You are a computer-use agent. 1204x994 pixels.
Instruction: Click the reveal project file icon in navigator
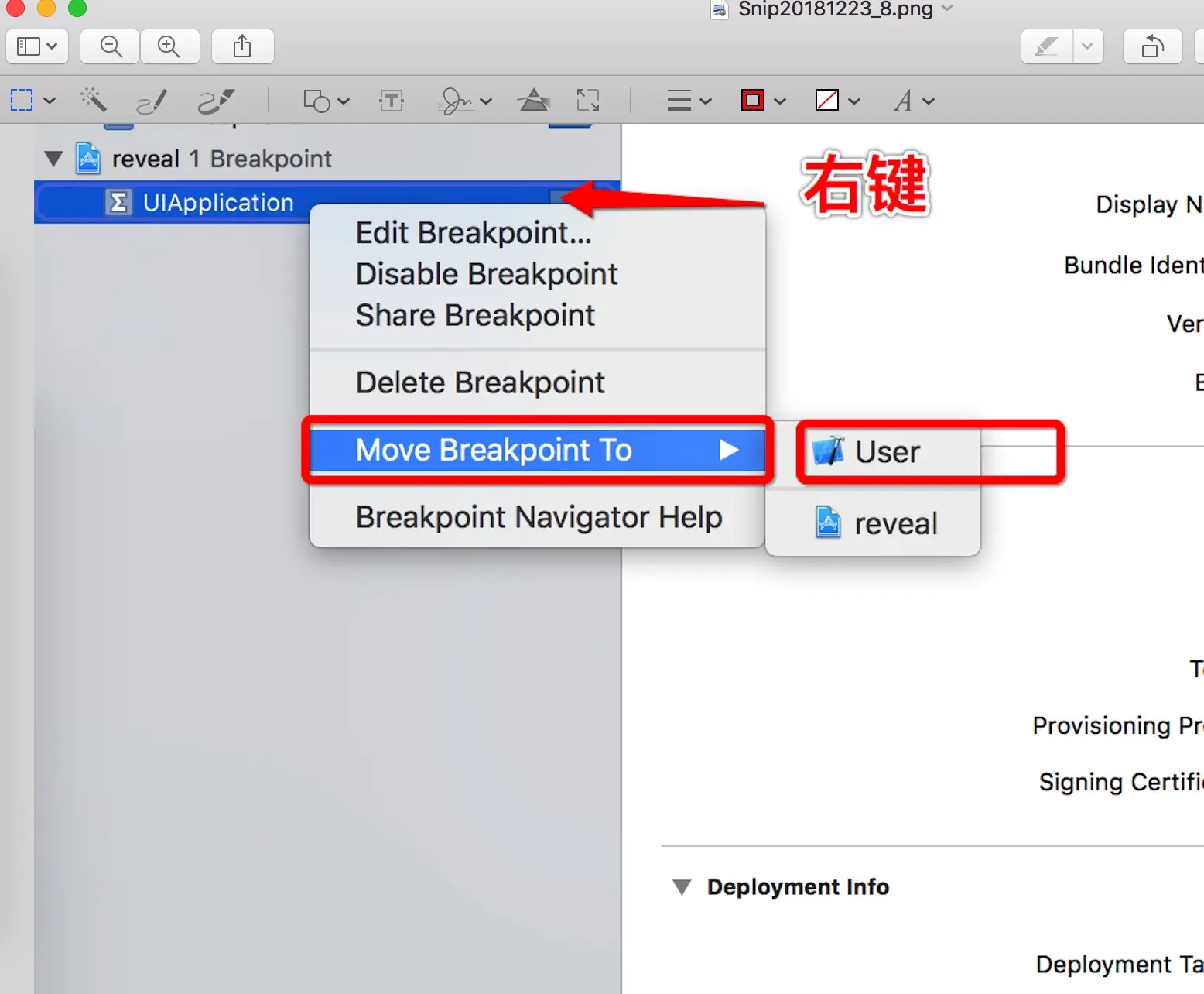coord(88,158)
